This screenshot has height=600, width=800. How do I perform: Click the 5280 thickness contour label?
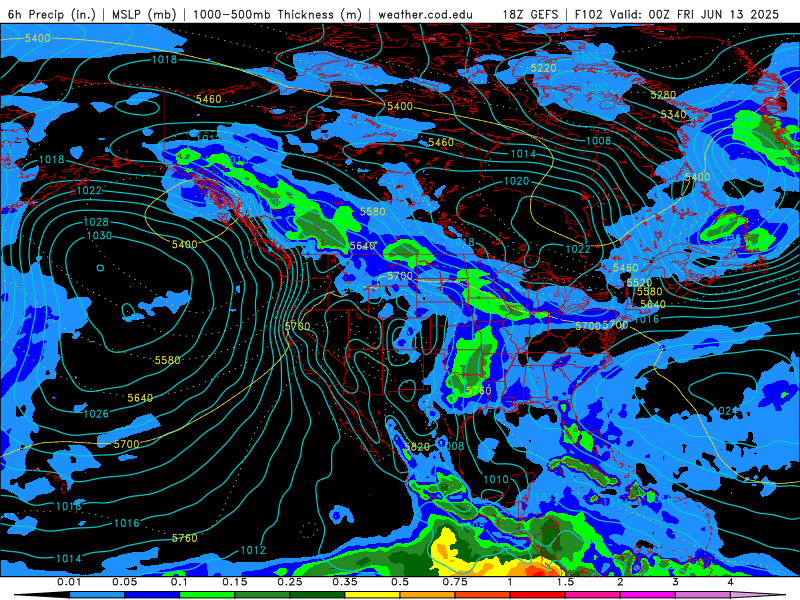pyautogui.click(x=663, y=95)
